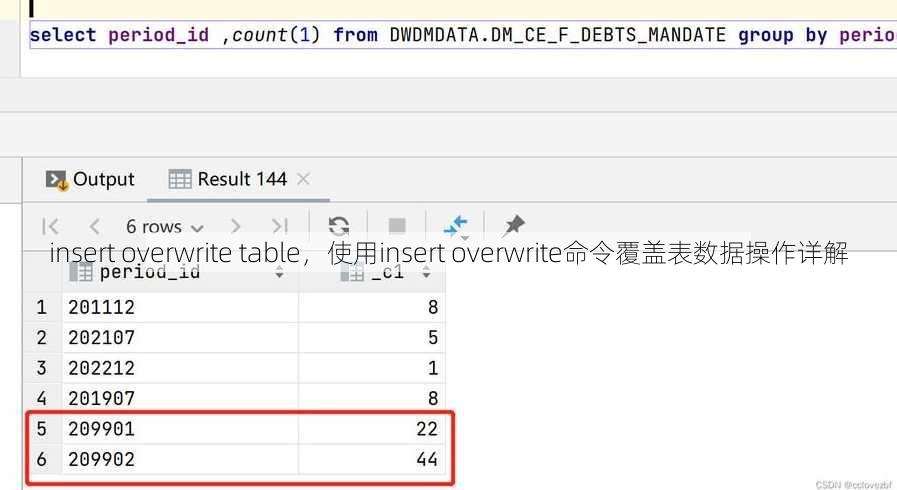The width and height of the screenshot is (897, 490).
Task: Select the _c1 value 5
Action: click(372, 337)
